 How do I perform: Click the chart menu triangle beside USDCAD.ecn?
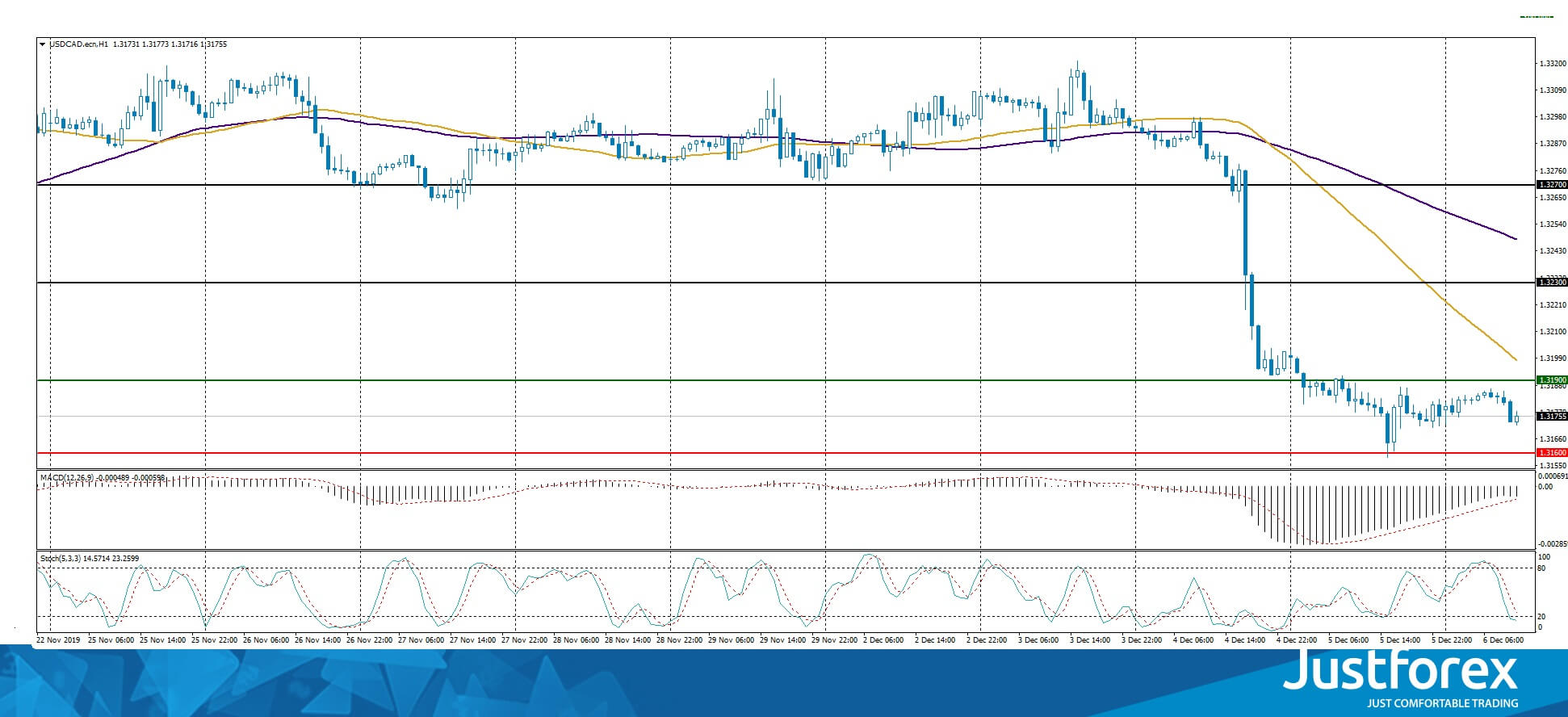click(x=42, y=44)
